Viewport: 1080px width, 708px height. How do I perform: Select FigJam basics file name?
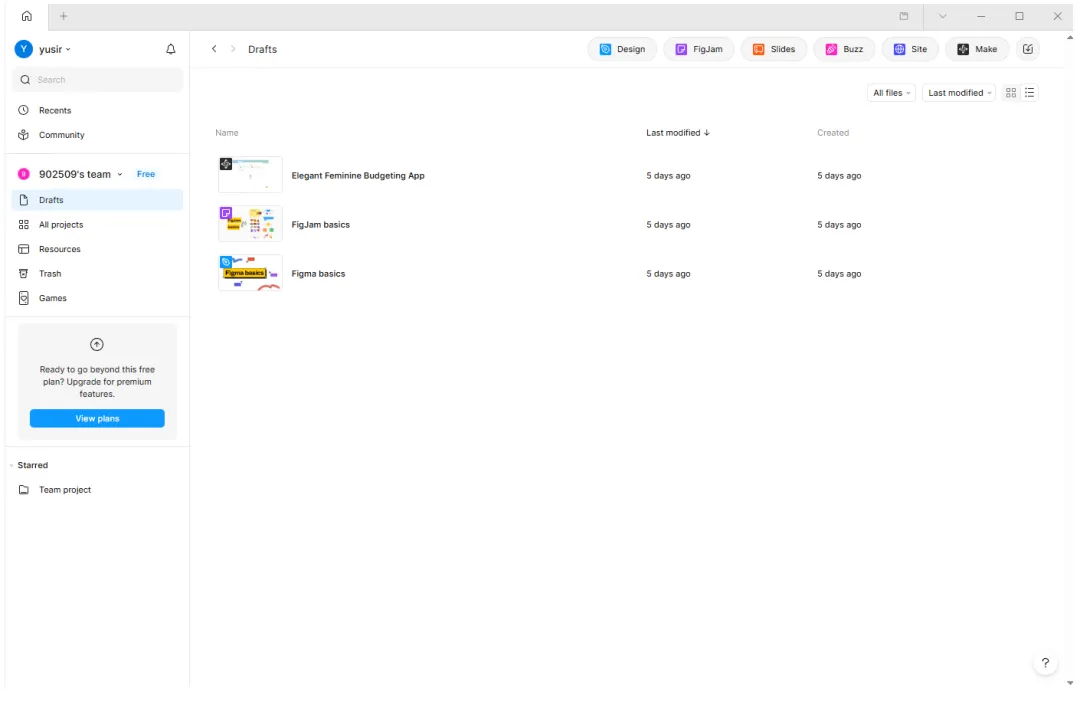(320, 225)
